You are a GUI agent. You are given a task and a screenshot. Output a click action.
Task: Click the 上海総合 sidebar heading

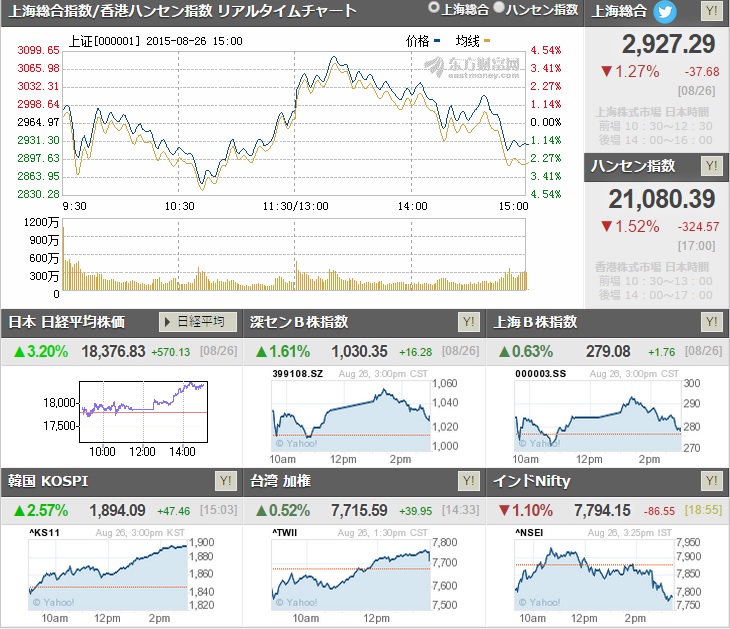pyautogui.click(x=619, y=11)
